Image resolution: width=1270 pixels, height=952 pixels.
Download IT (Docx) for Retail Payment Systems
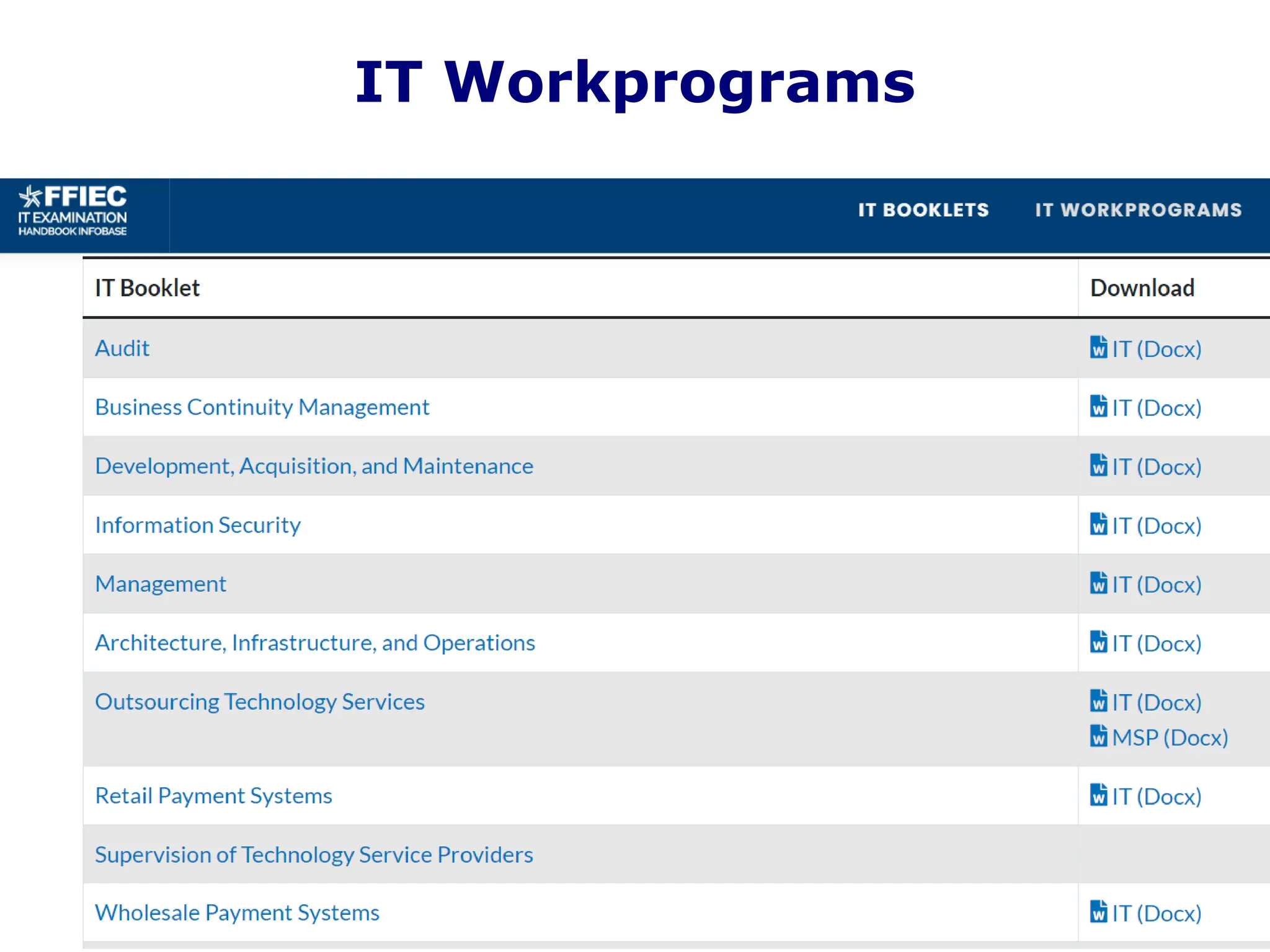[1157, 796]
